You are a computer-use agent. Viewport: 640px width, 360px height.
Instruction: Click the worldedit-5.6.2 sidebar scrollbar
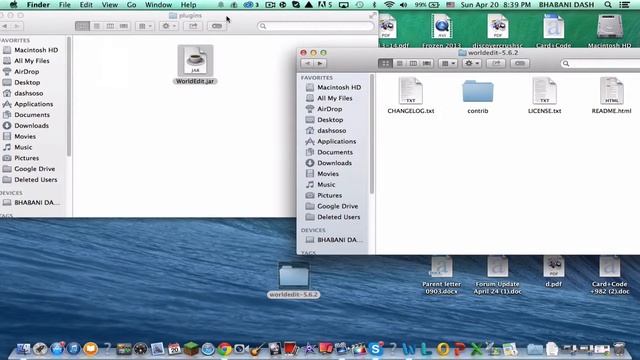[372, 134]
